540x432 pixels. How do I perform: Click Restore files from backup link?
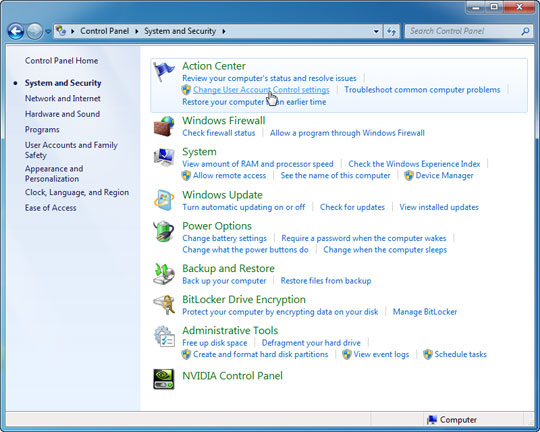point(326,281)
